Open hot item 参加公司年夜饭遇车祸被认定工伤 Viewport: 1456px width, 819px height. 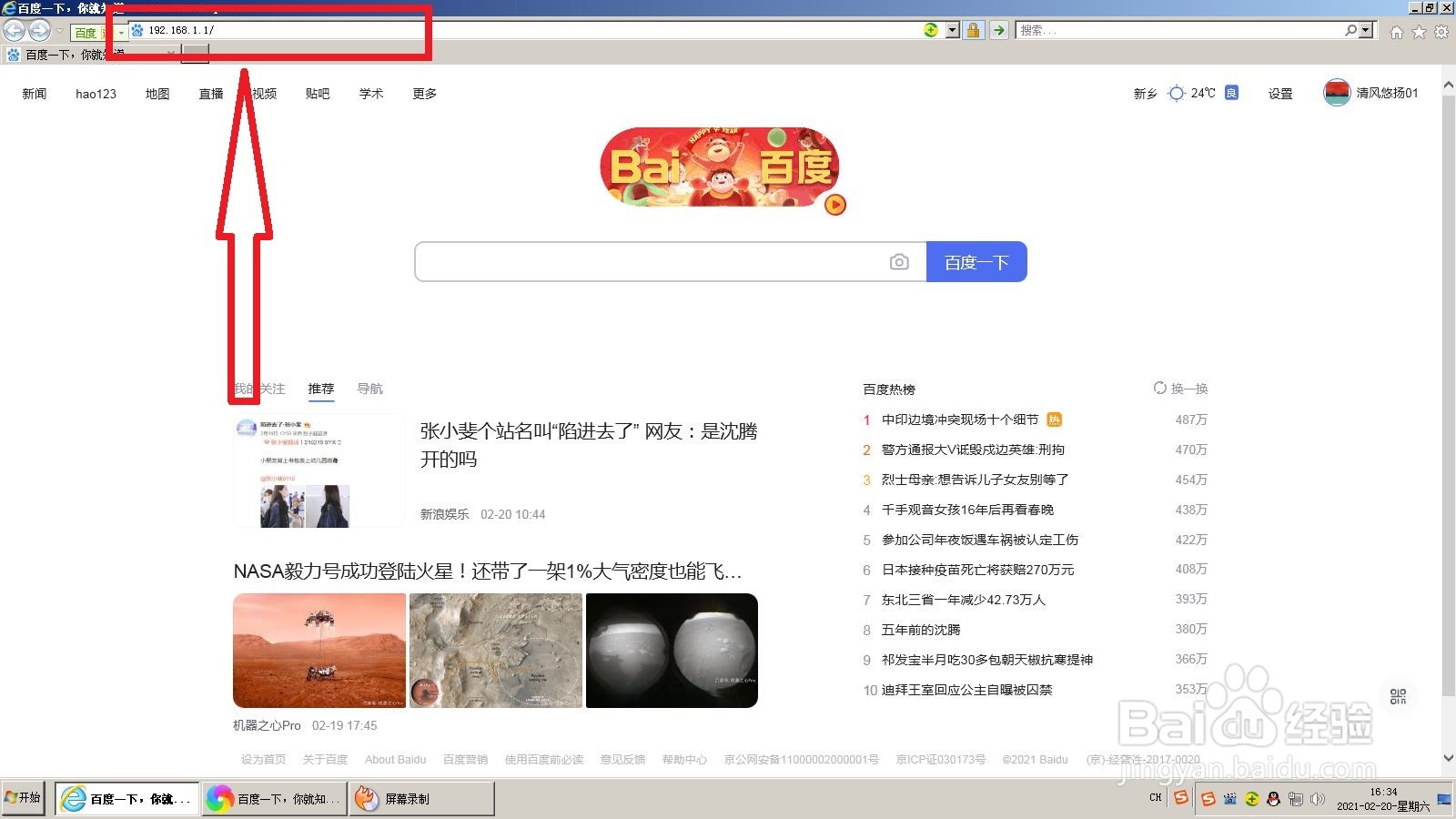point(980,540)
